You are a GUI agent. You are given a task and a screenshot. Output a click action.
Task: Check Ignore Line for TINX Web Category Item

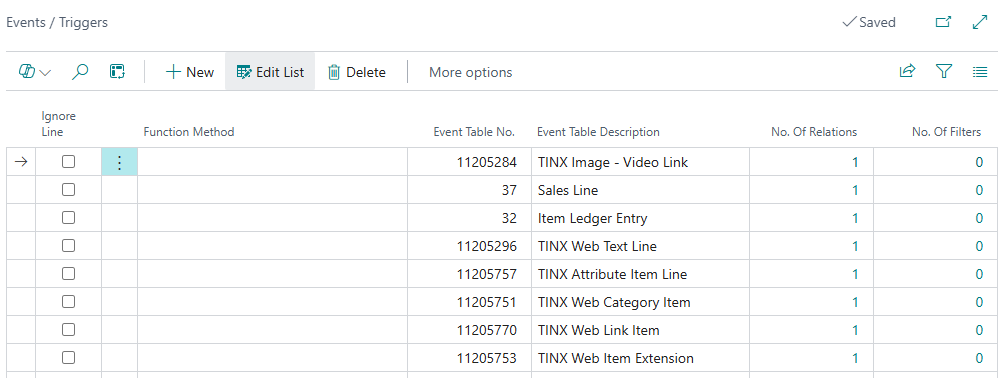pyautogui.click(x=68, y=302)
